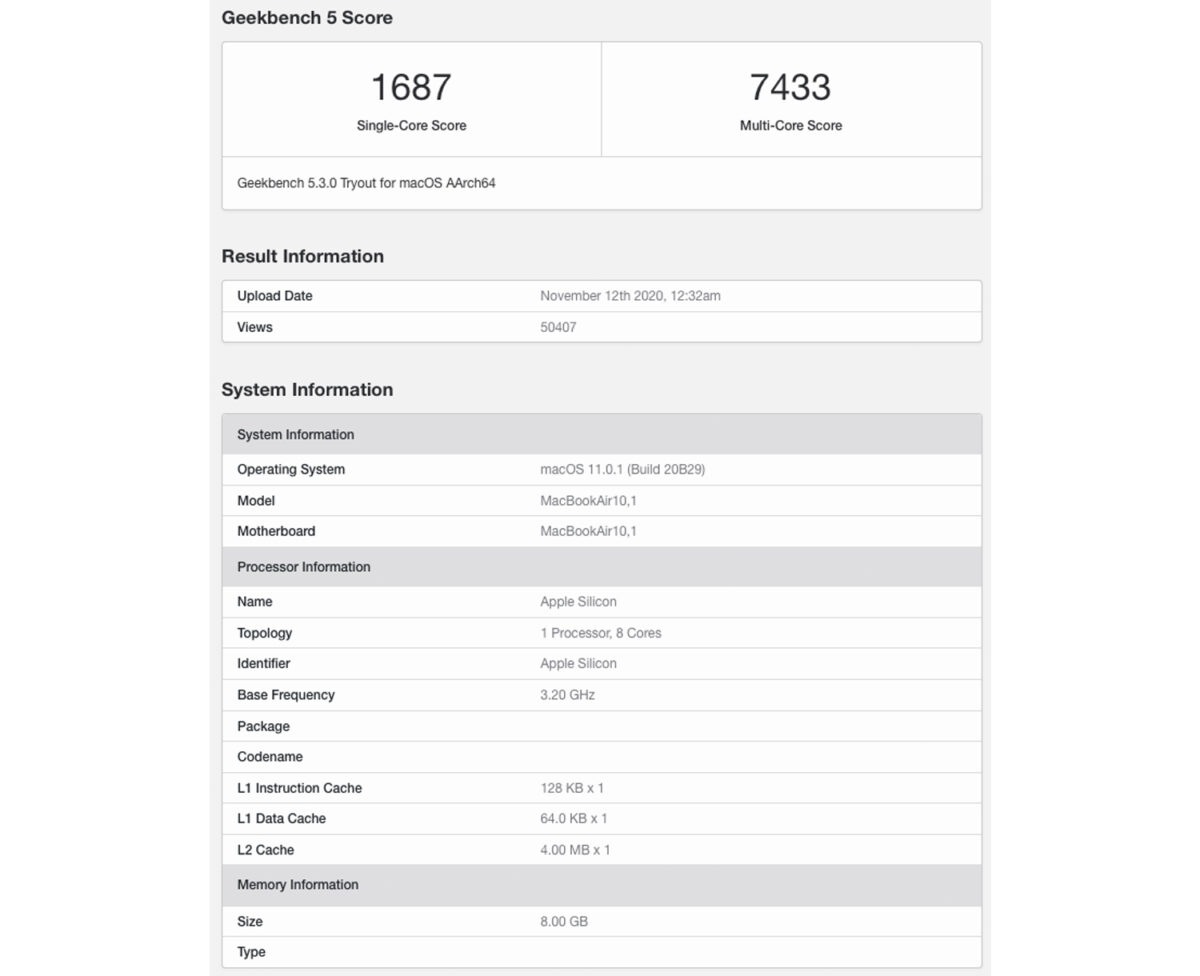Click the Processor Information table header
Image resolution: width=1200 pixels, height=976 pixels.
[602, 567]
